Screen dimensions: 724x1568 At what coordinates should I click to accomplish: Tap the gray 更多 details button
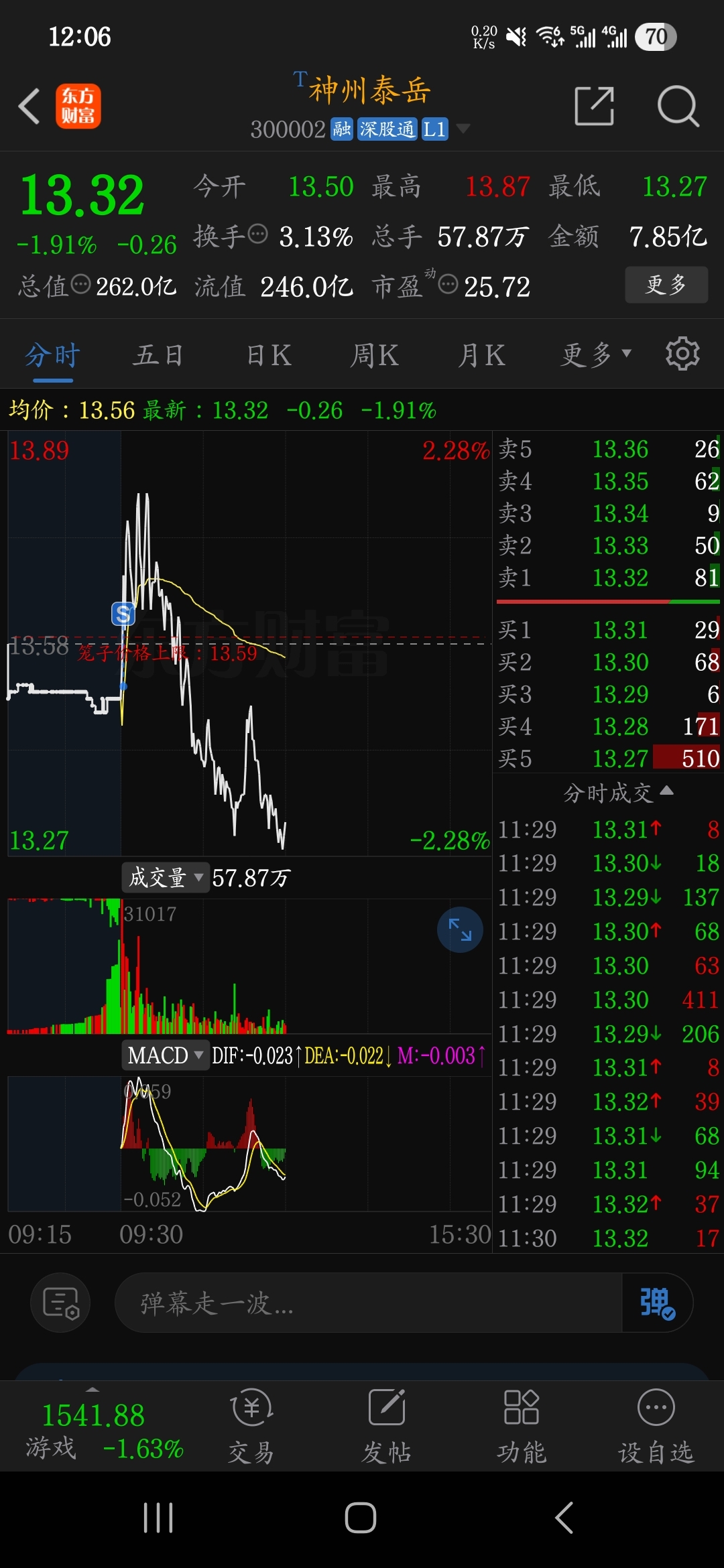pos(666,285)
